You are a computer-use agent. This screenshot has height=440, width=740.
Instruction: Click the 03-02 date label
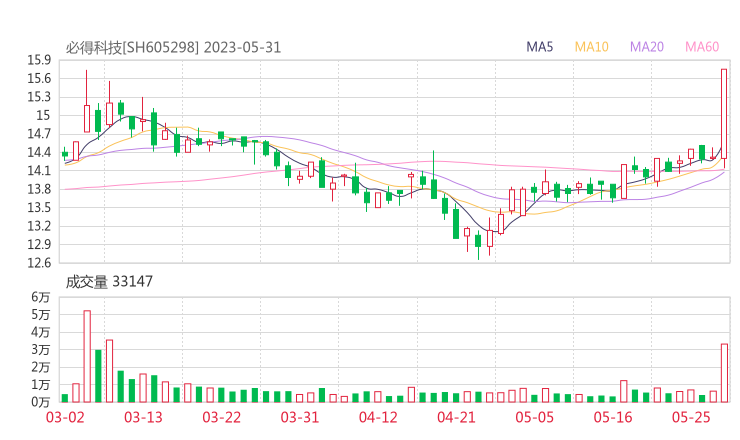click(x=65, y=417)
